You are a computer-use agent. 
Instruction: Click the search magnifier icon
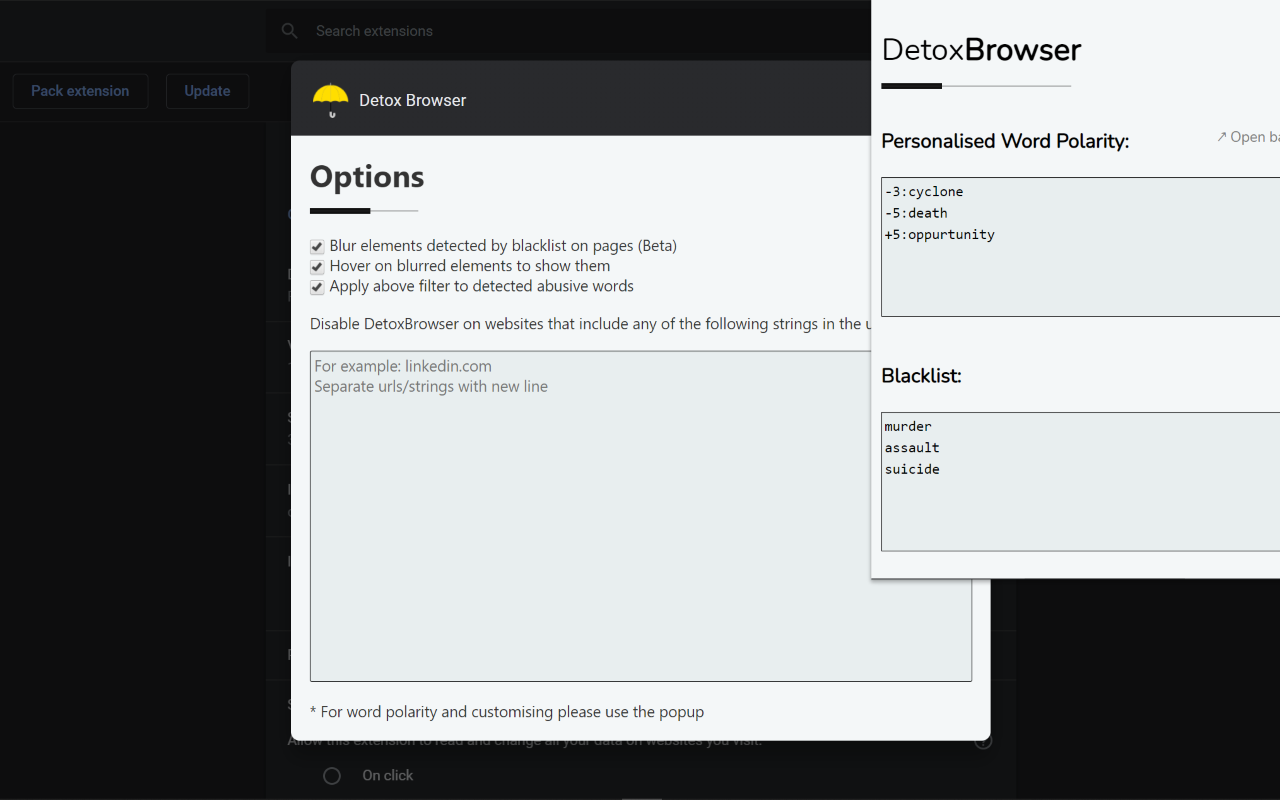tap(290, 31)
